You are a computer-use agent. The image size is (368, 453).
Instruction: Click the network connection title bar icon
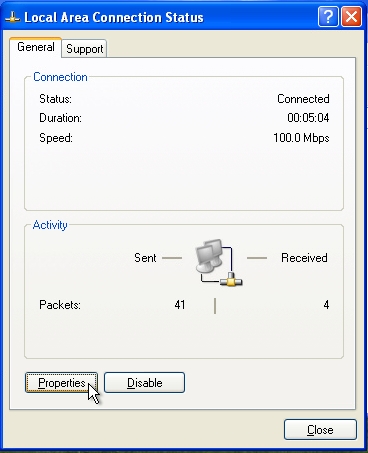click(x=13, y=18)
